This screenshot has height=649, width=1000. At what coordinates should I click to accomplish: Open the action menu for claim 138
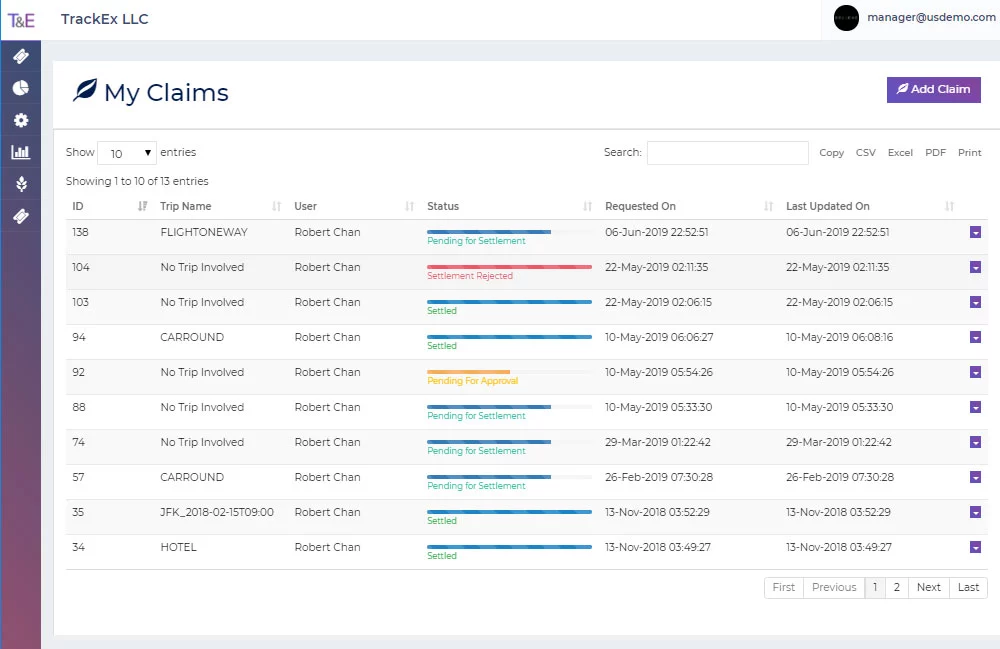975,232
